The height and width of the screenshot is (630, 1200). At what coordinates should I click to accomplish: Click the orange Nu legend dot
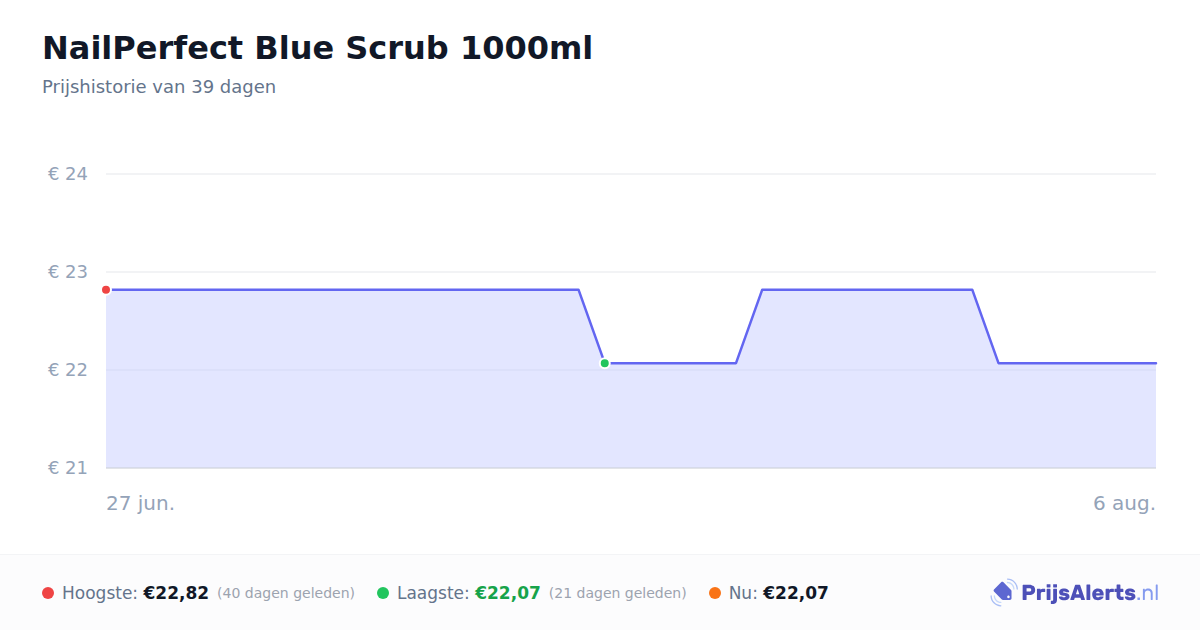tap(715, 593)
